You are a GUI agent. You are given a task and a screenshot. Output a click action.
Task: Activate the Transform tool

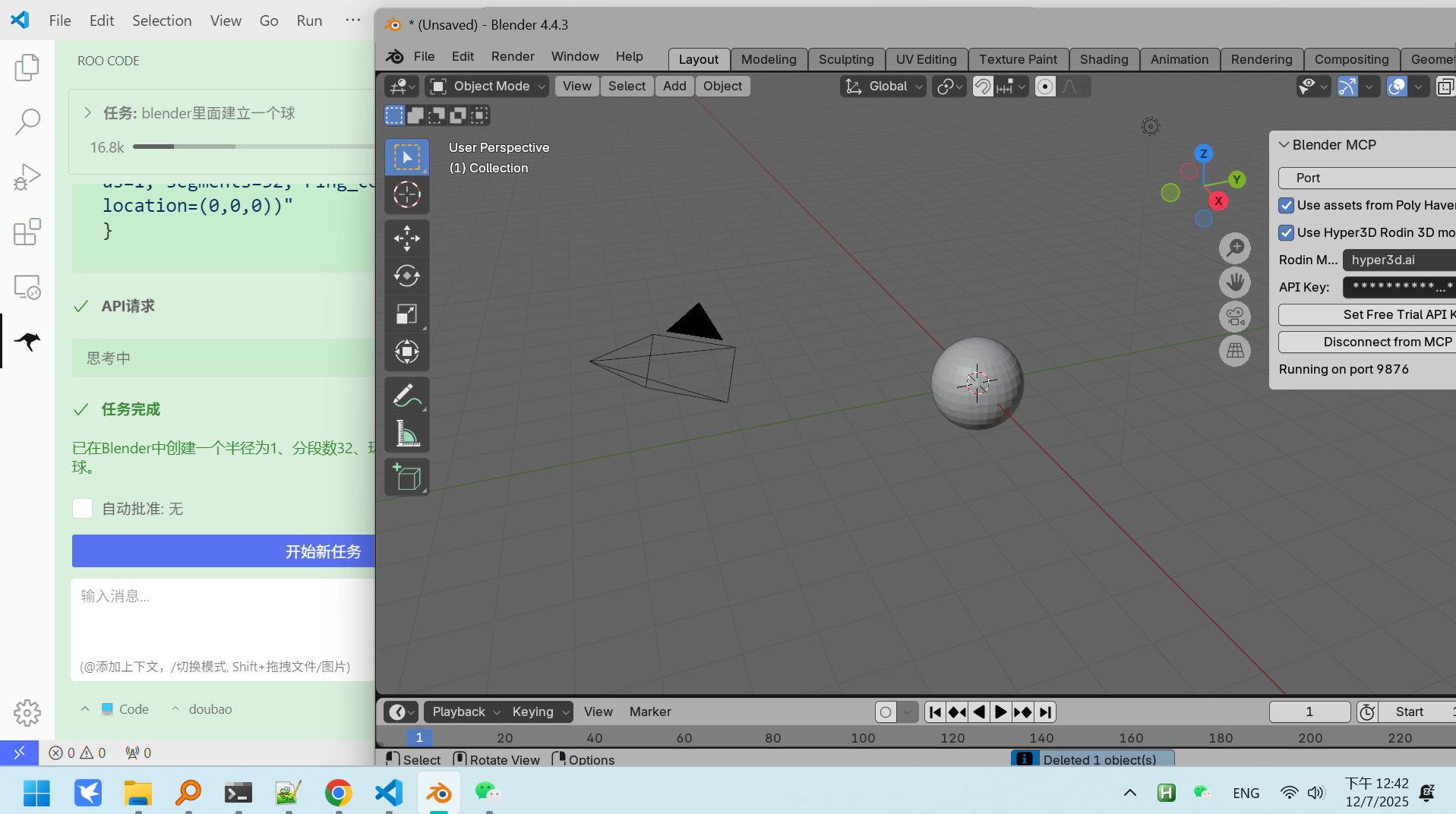point(407,352)
